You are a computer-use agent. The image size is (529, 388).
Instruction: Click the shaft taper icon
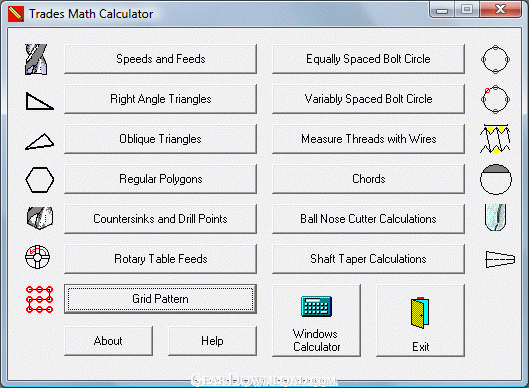pyautogui.click(x=500, y=259)
